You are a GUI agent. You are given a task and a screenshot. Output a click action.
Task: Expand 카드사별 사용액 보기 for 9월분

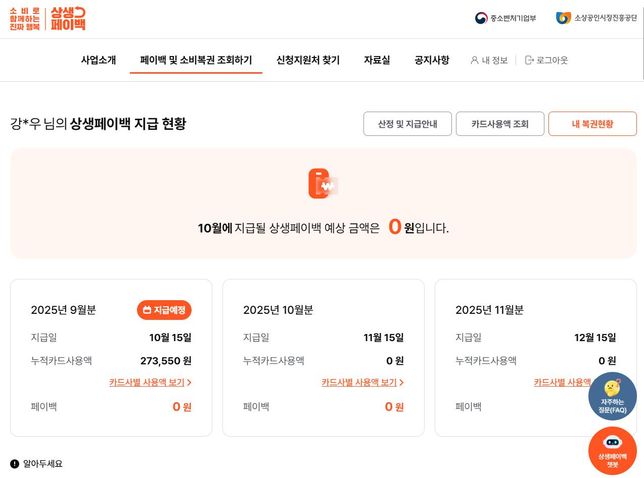click(150, 382)
